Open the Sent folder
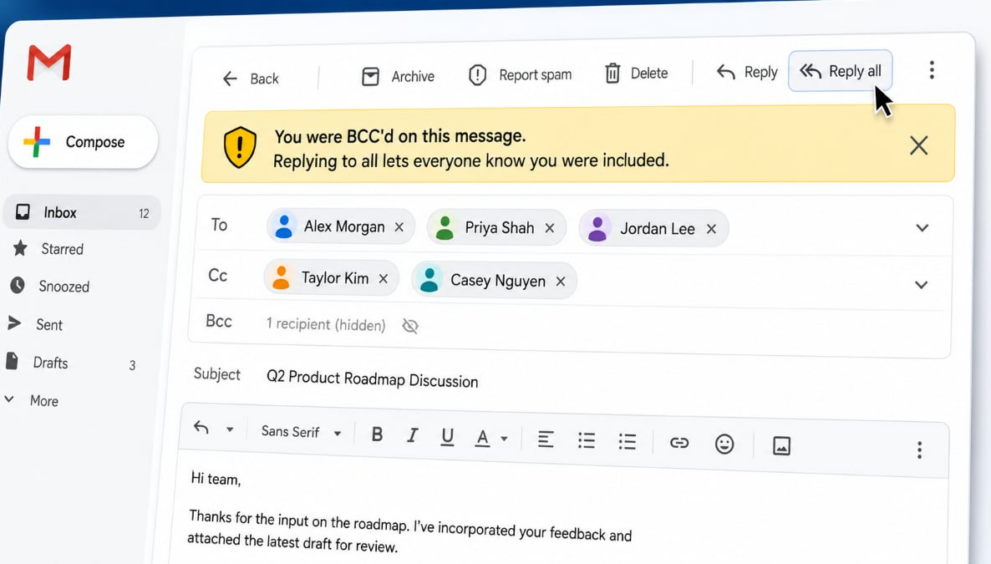This screenshot has height=564, width=991. (x=35, y=324)
